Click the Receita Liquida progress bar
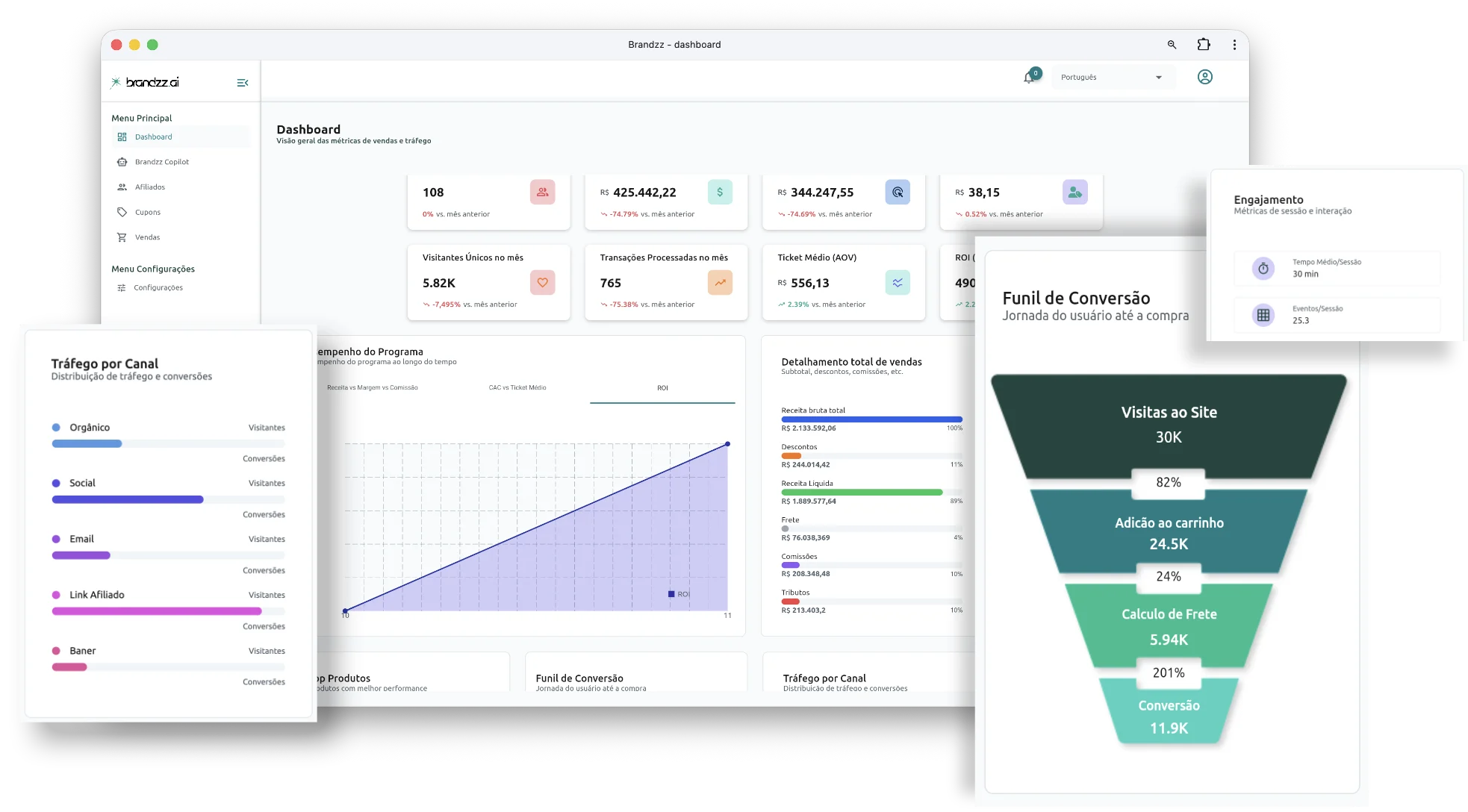The image size is (1468, 812). [x=862, y=492]
